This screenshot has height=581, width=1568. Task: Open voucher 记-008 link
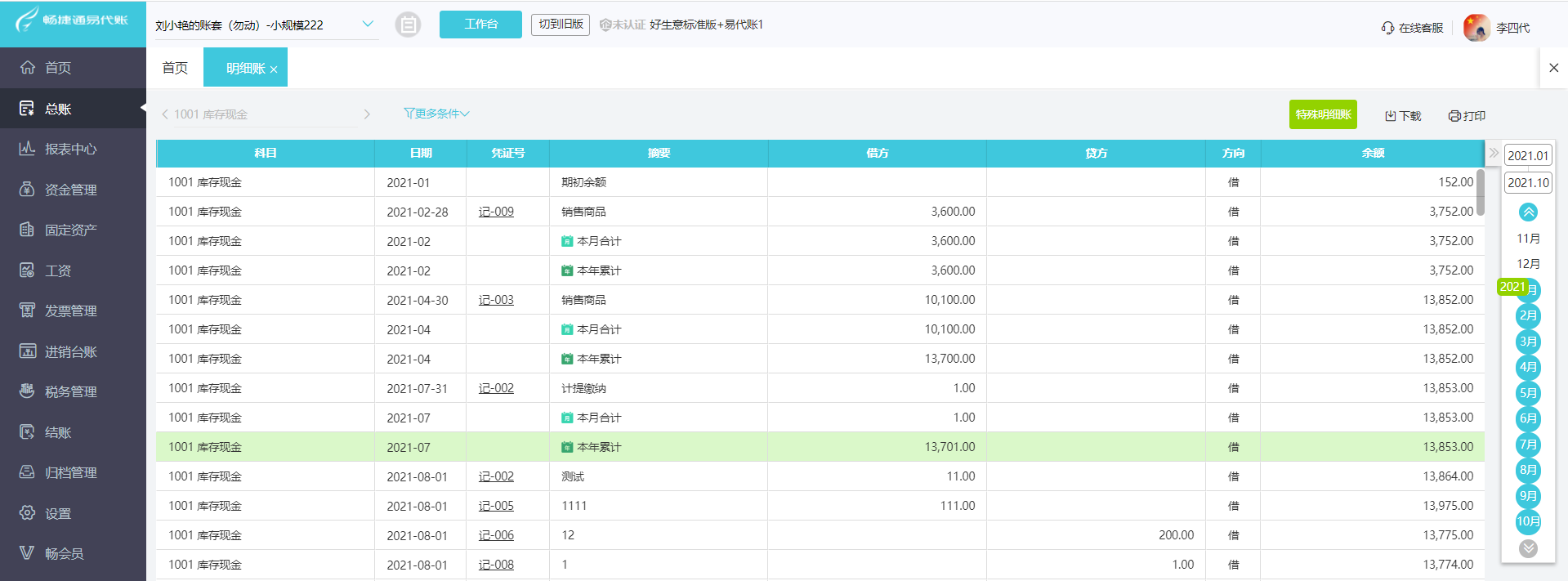(x=496, y=565)
